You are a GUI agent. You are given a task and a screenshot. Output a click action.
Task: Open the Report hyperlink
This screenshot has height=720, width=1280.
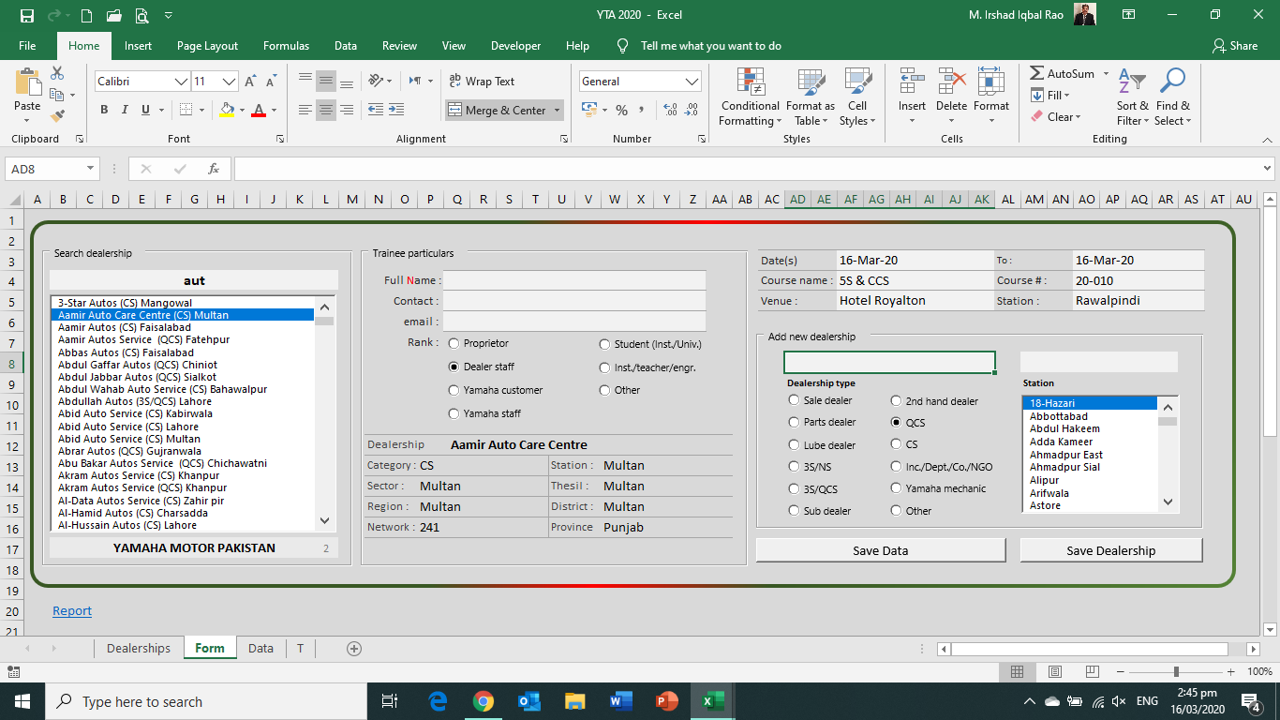click(x=72, y=611)
